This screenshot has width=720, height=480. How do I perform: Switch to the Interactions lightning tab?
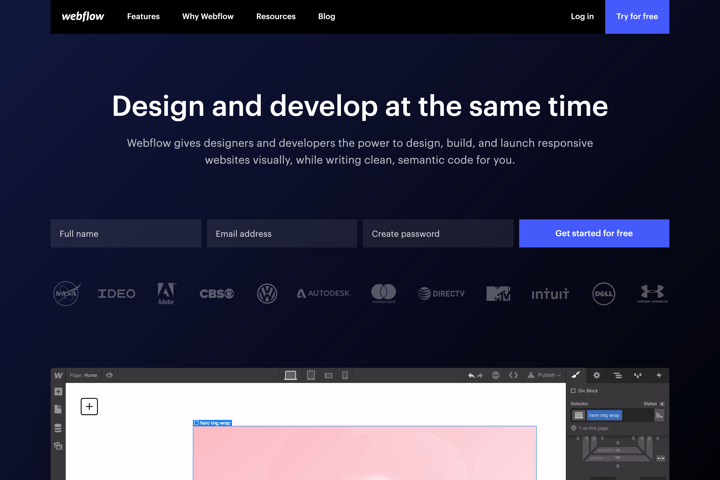pos(659,375)
